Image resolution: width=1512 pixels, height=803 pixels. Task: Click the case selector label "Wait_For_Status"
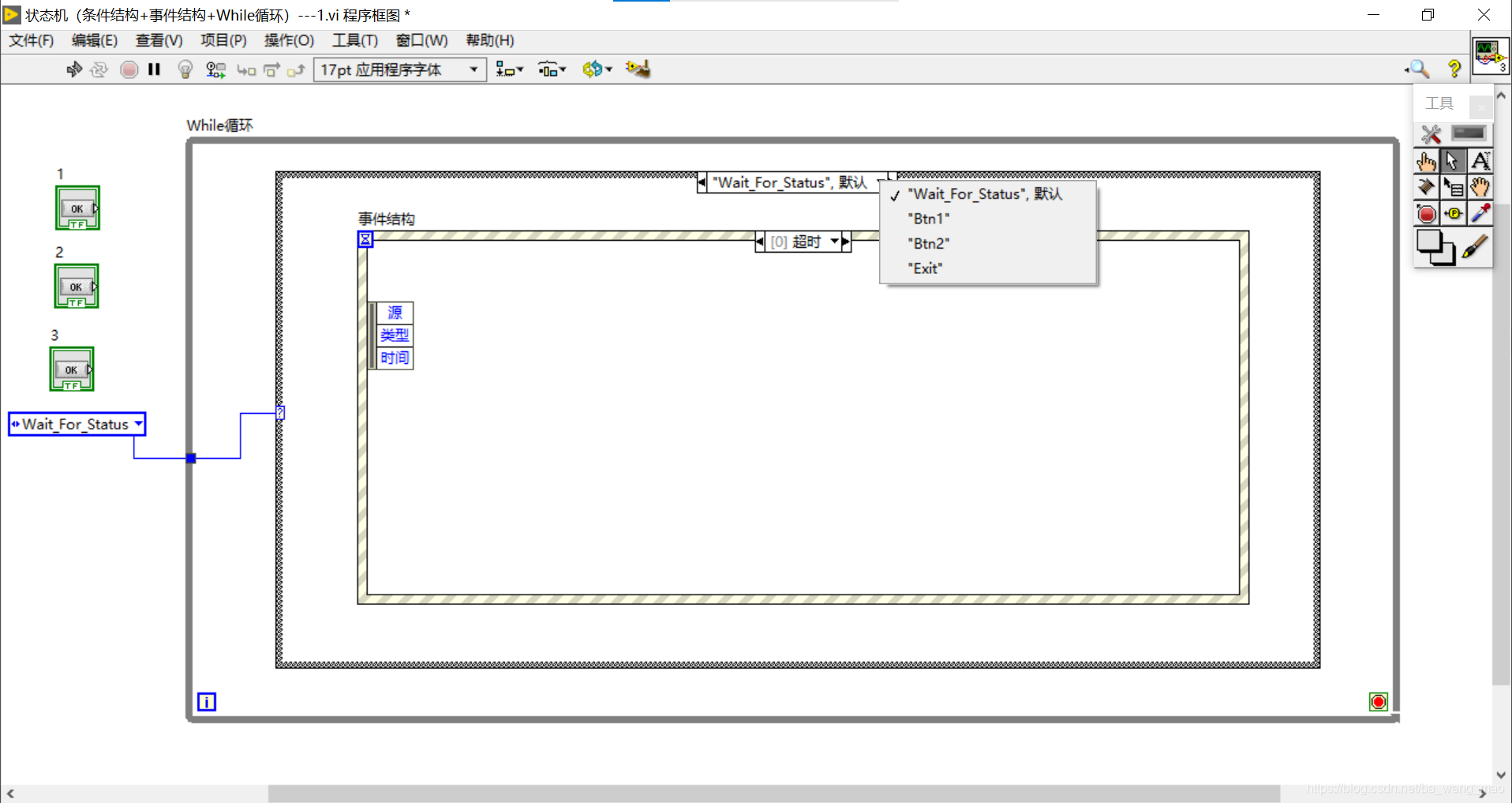point(790,182)
